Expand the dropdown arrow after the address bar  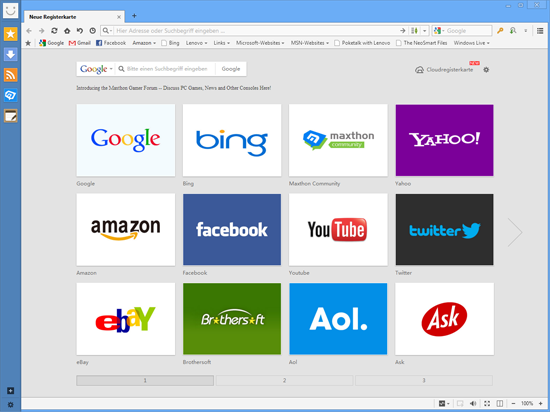coord(424,31)
